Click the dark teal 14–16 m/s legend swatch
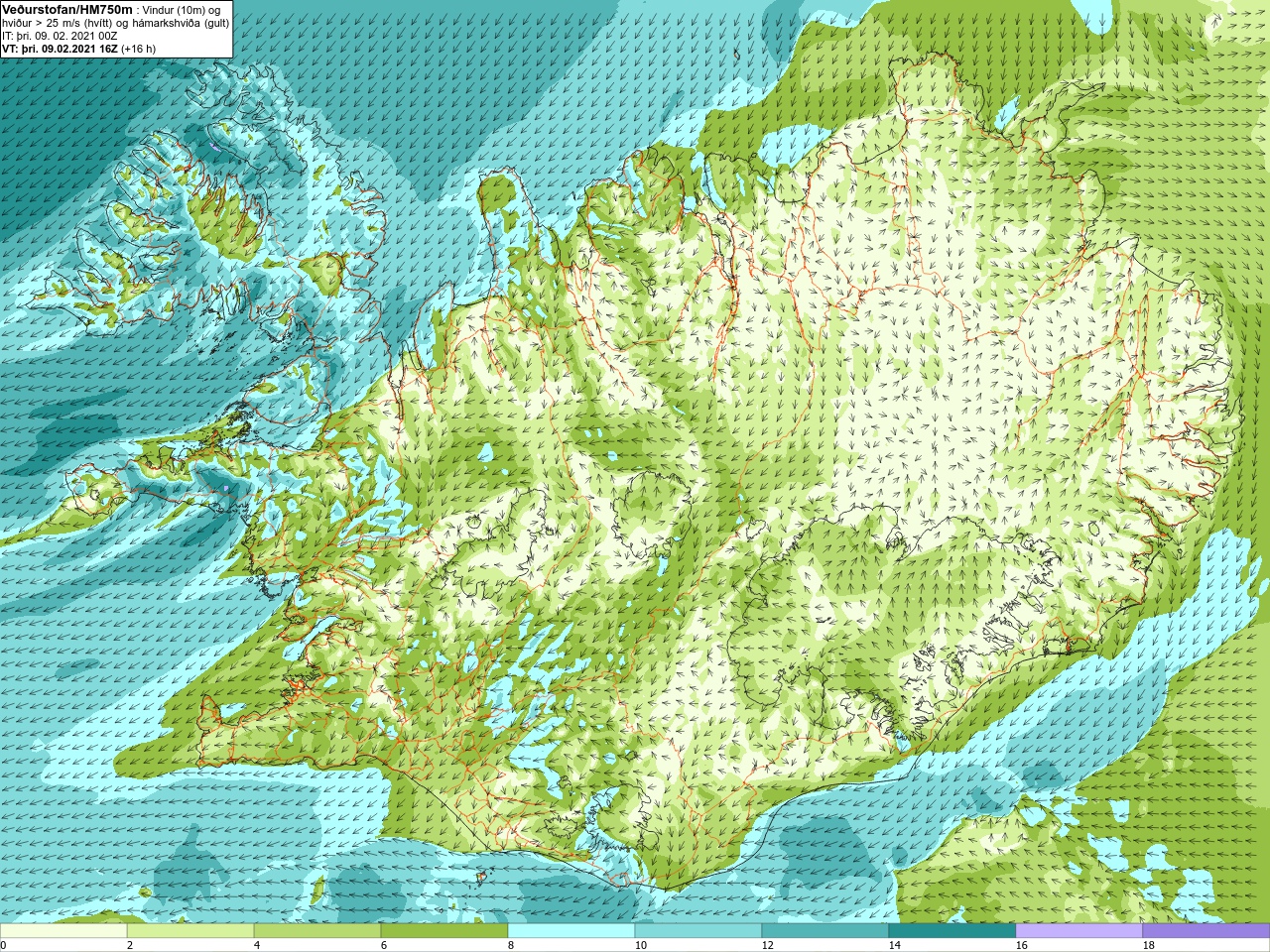Screen dimensions: 1270x952 tap(952, 930)
